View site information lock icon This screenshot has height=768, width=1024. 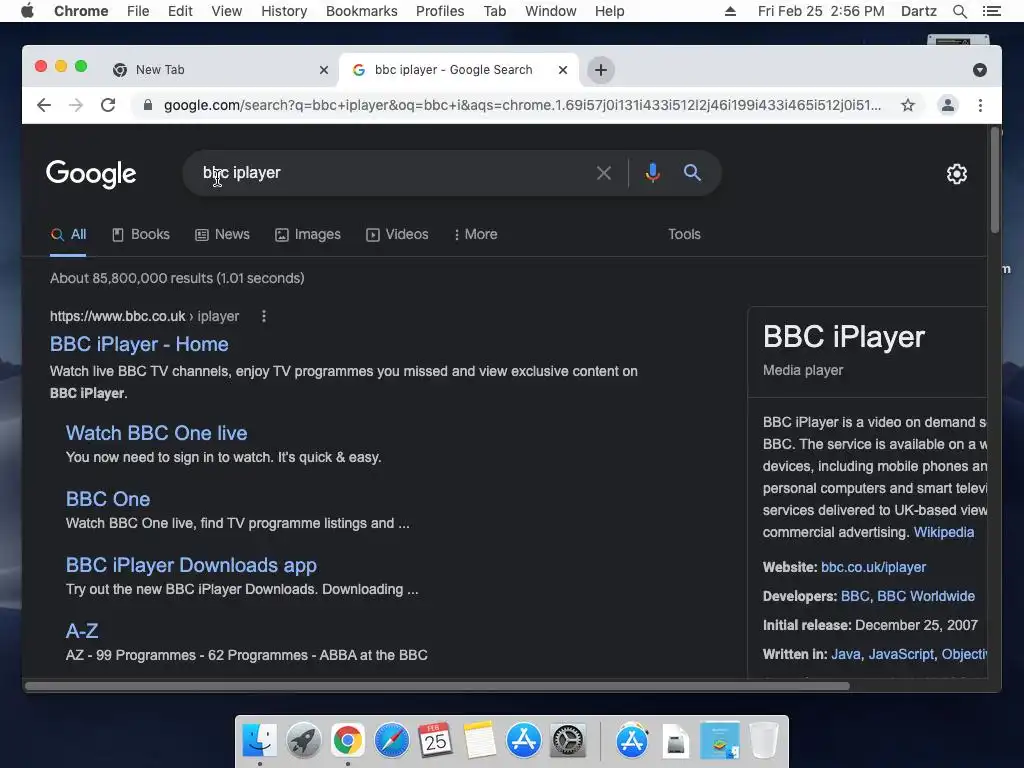click(x=148, y=105)
